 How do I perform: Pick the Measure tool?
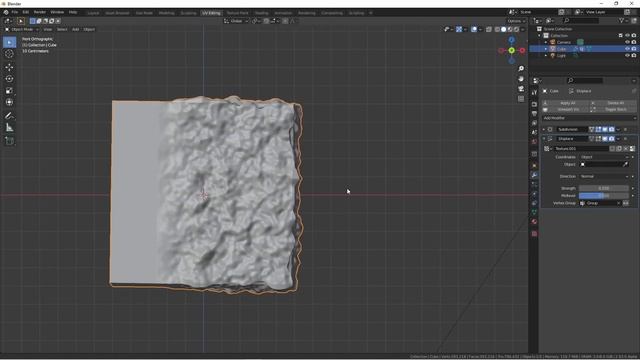click(x=9, y=128)
